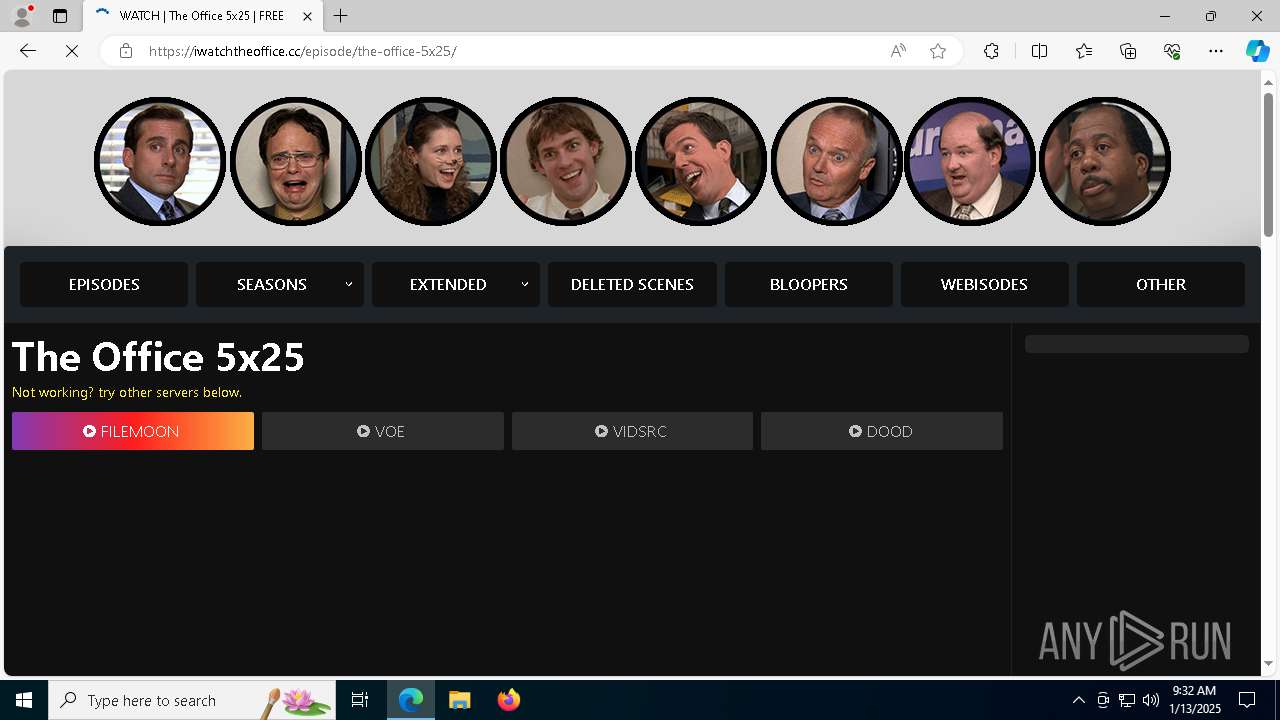The width and height of the screenshot is (1280, 720).
Task: Click the page vertical scrollbar thumb
Action: pos(1269,165)
